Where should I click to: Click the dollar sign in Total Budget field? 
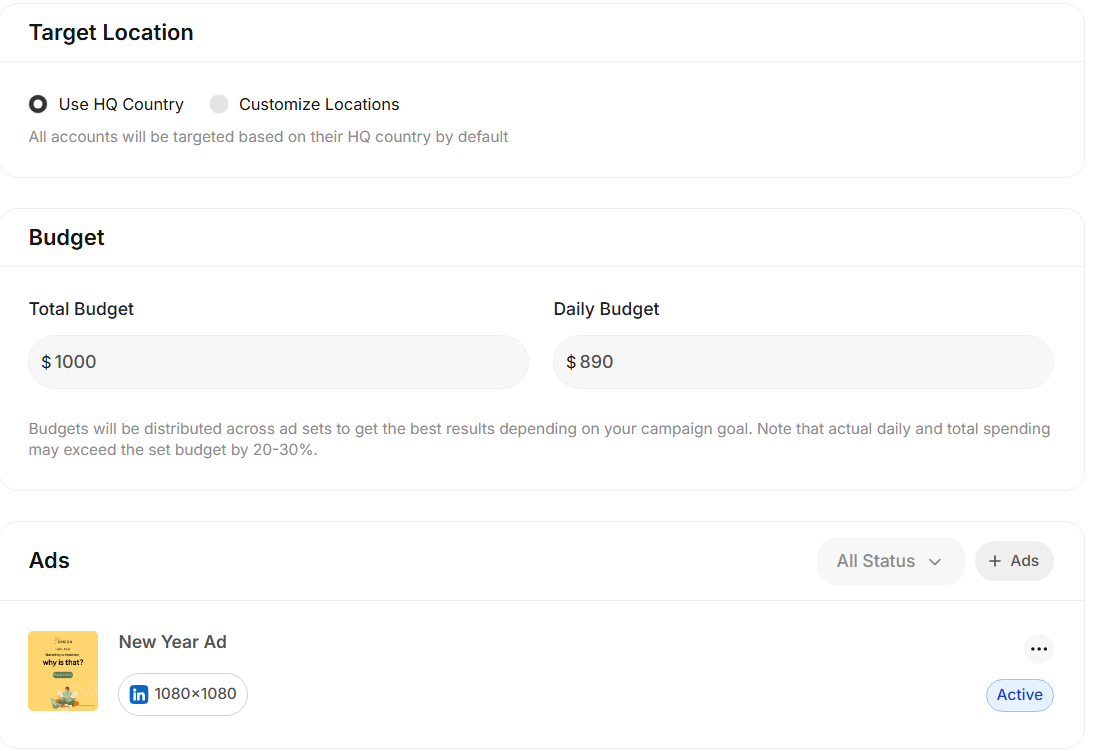(46, 362)
